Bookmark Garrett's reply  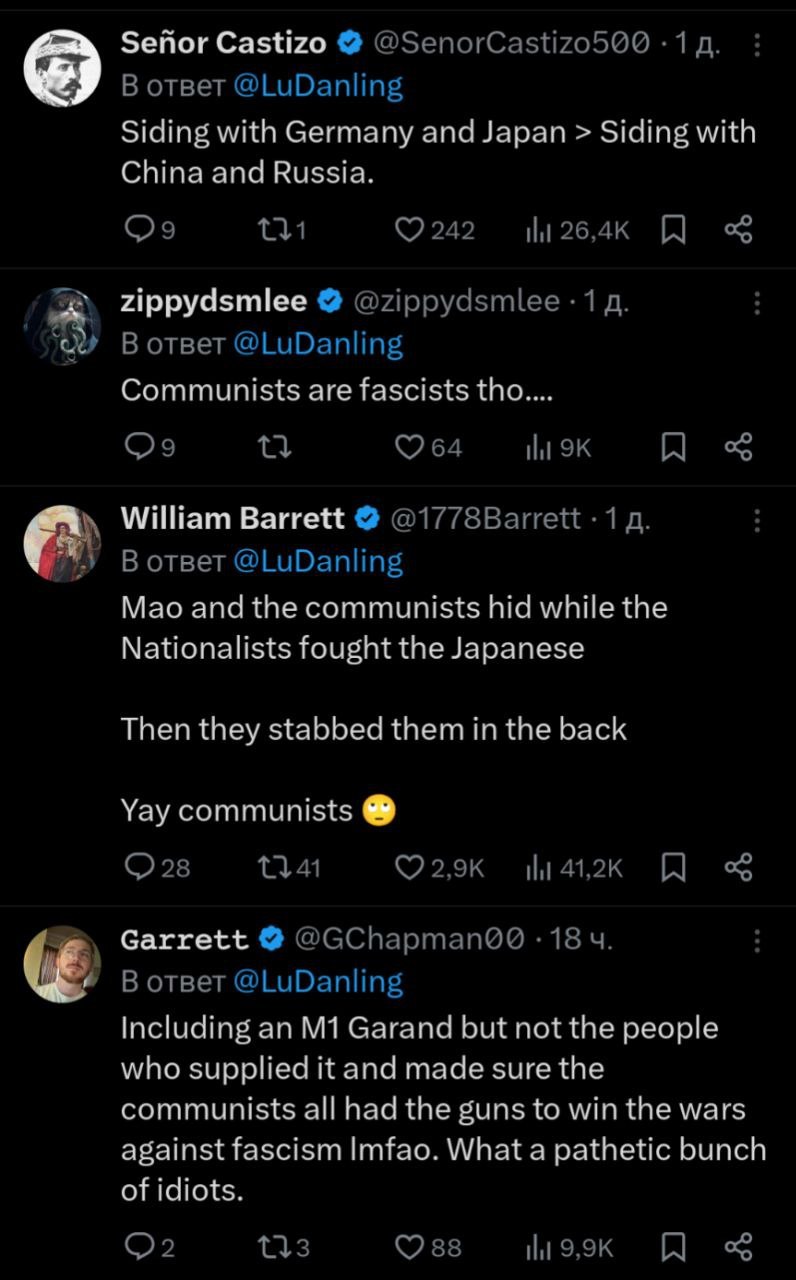click(674, 1247)
